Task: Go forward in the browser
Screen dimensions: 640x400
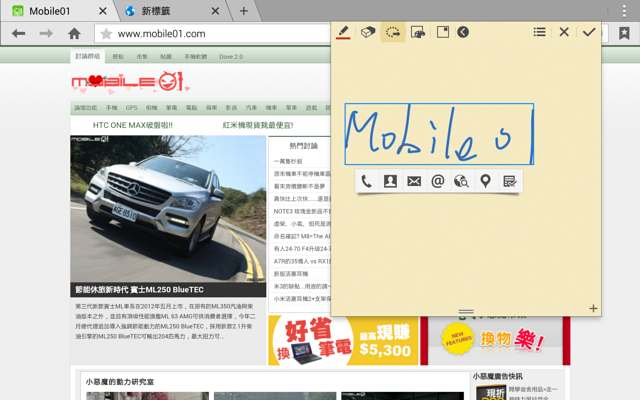Action: (46, 33)
